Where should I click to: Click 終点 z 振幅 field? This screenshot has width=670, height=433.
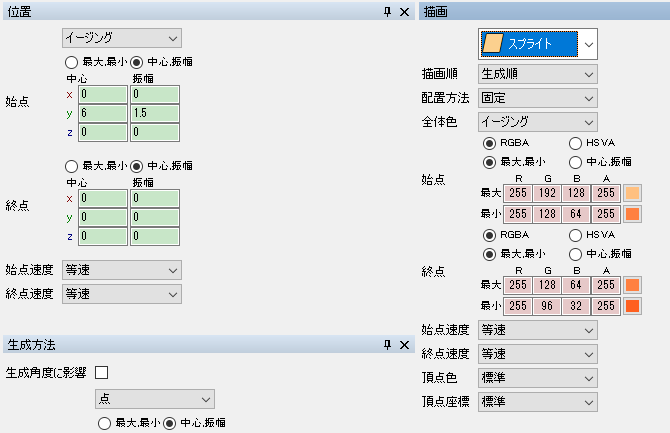[155, 236]
